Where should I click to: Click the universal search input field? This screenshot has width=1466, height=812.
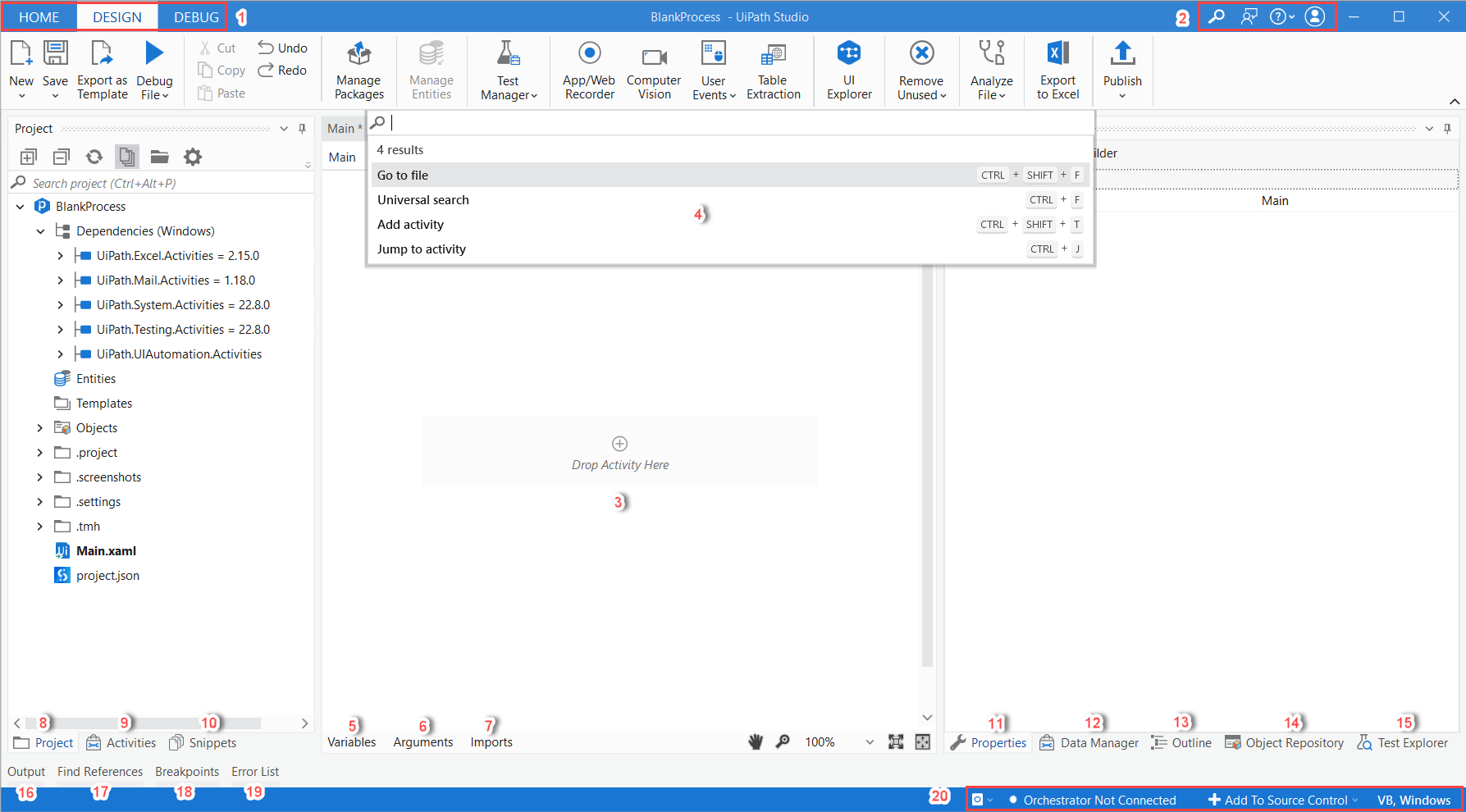pyautogui.click(x=730, y=122)
